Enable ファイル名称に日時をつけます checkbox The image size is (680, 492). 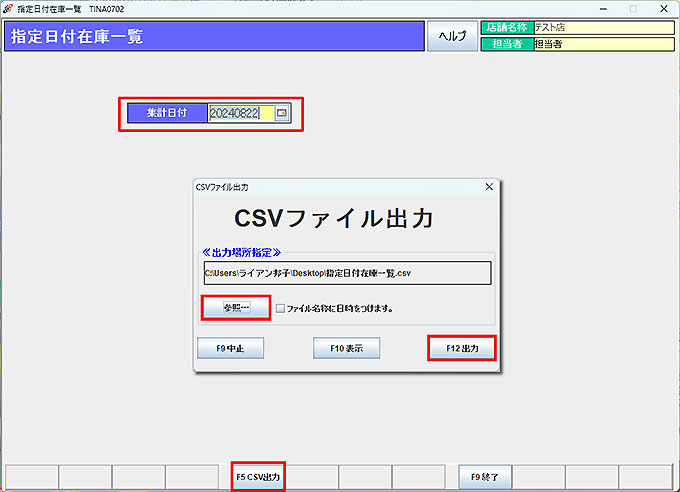pos(281,308)
